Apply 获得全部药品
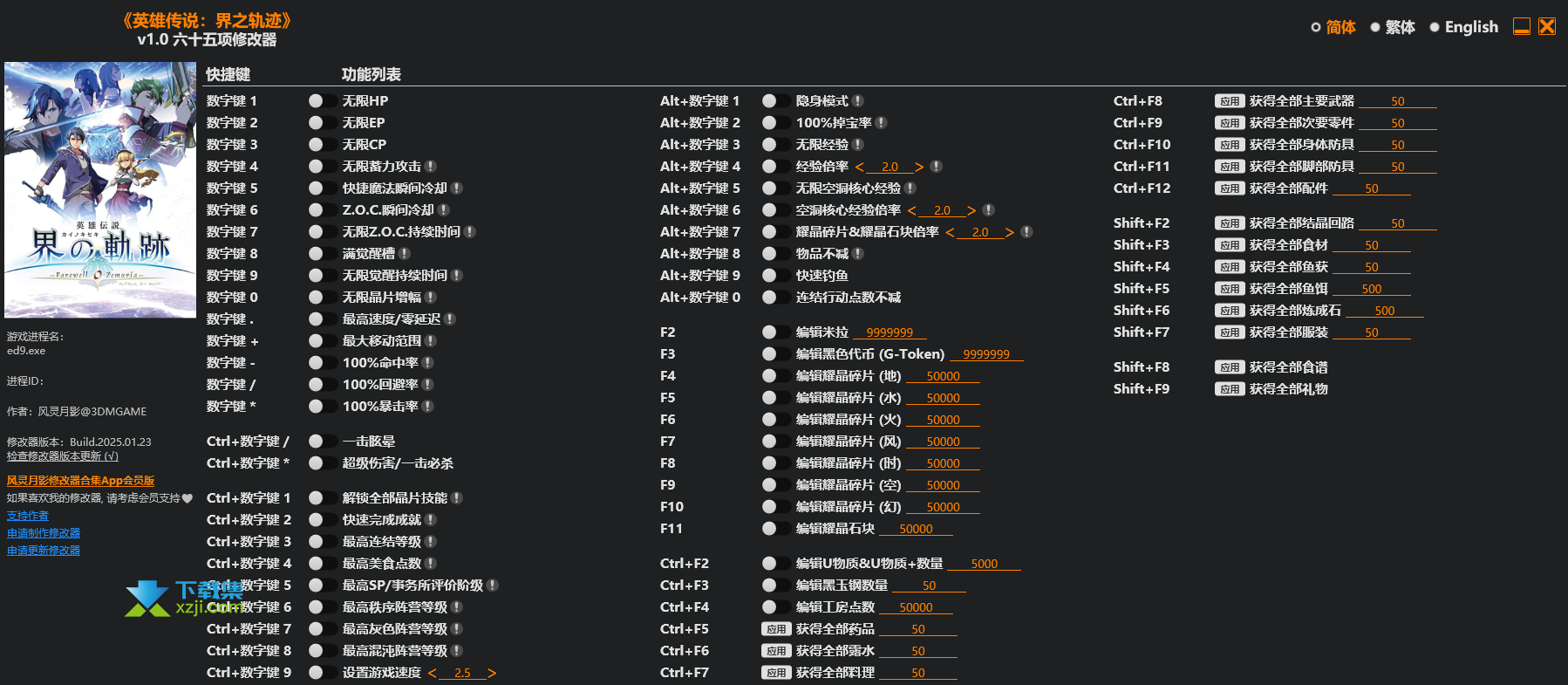 pos(776,628)
